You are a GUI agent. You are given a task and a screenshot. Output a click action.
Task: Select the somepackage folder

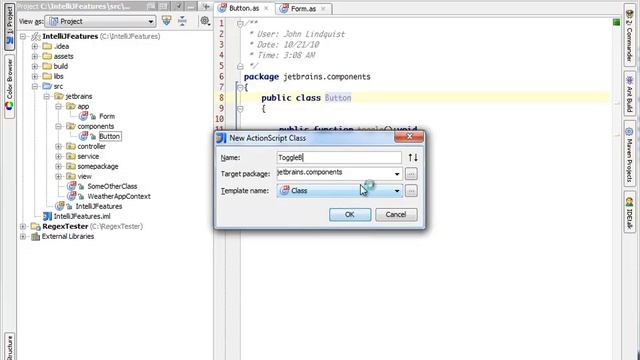coord(98,166)
